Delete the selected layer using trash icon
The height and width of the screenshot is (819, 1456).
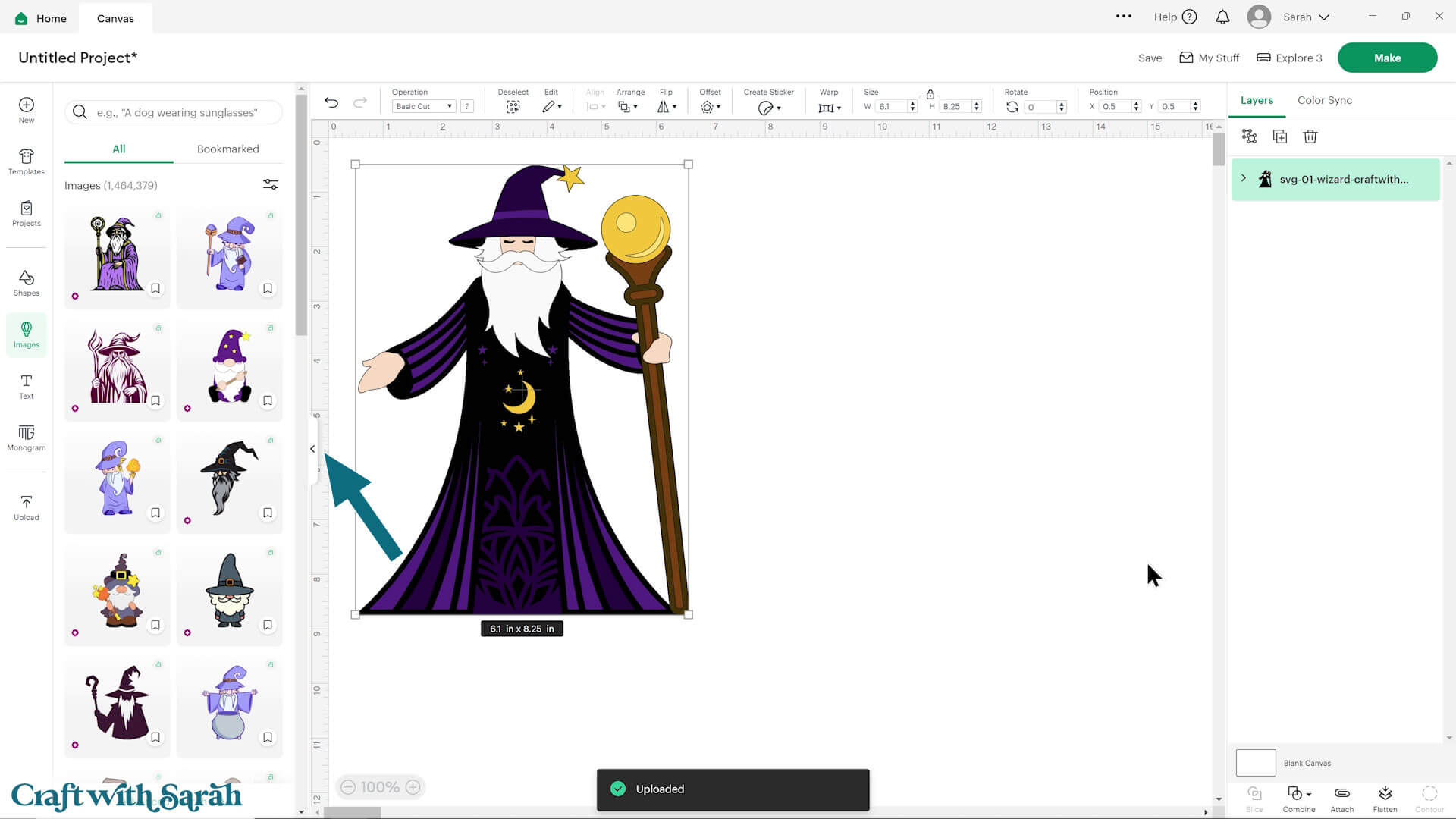coord(1310,136)
